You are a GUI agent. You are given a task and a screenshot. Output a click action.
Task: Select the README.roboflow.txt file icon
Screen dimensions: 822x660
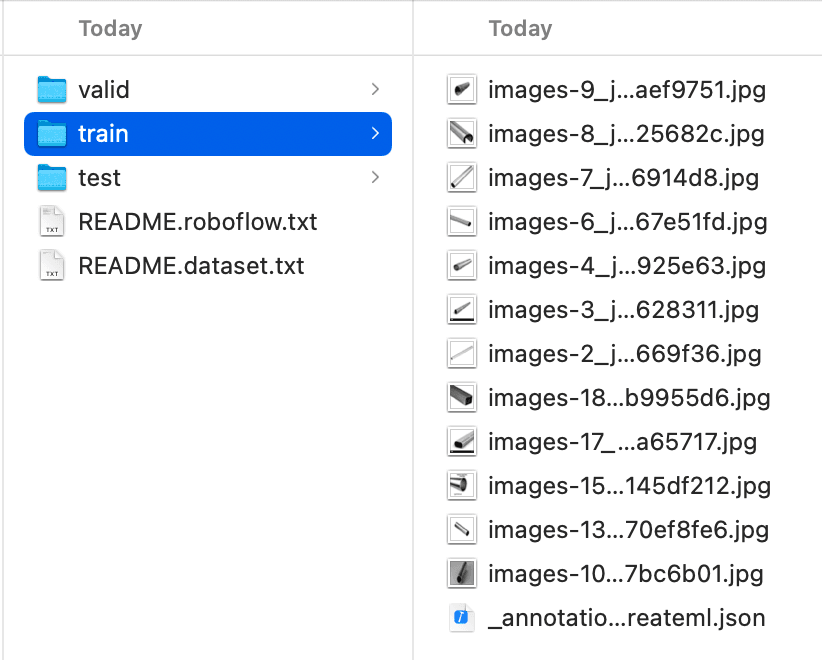52,221
